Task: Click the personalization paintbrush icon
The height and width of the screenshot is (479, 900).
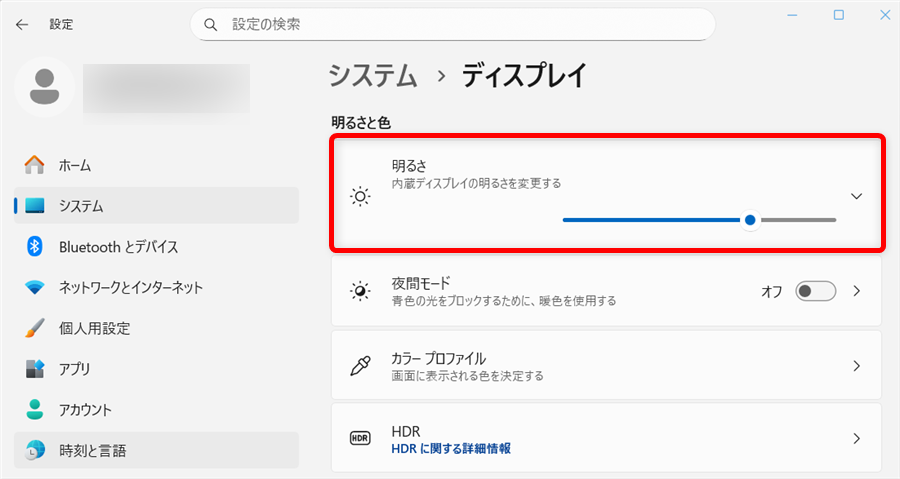Action: [x=34, y=328]
